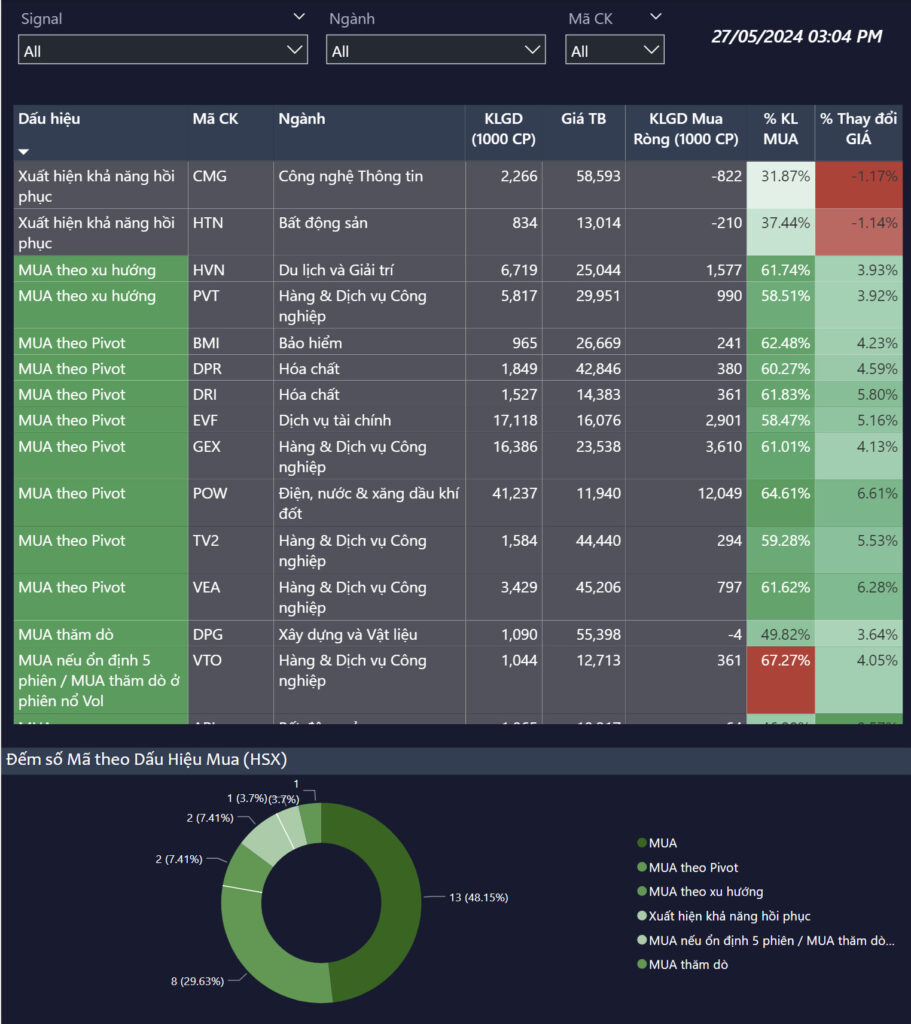Click the chevron icon beside the Signal slicer title
Image resolution: width=911 pixels, height=1024 pixels.
pyautogui.click(x=299, y=17)
